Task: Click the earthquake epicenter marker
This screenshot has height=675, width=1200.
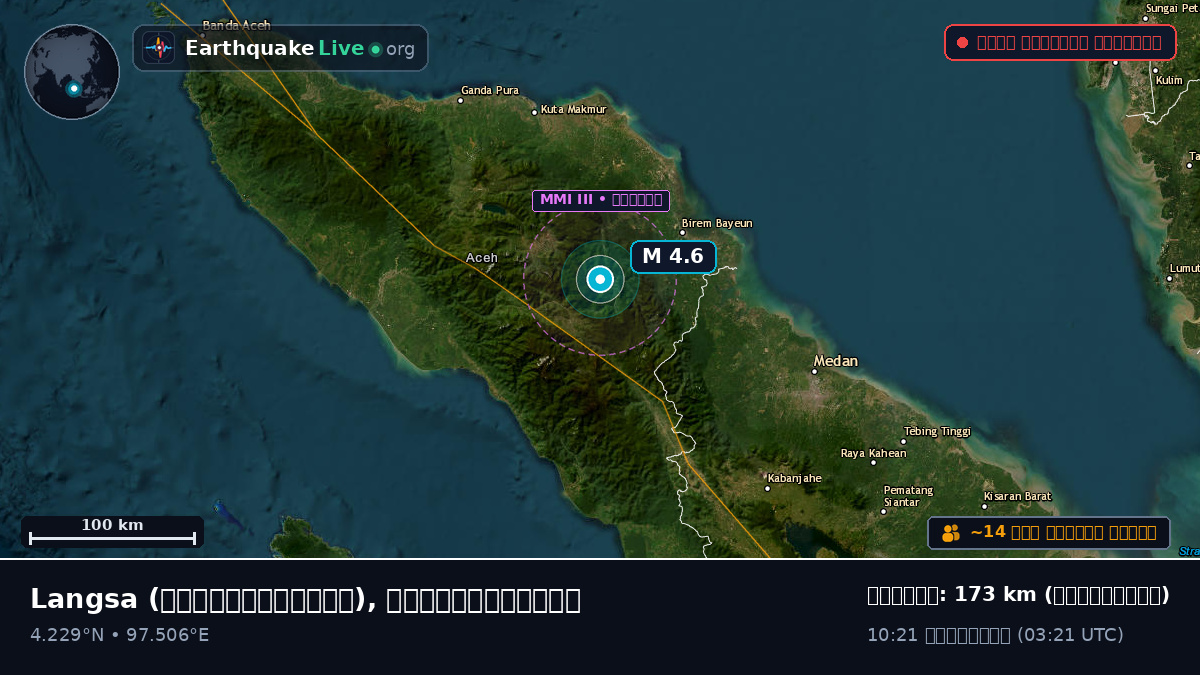Action: click(x=600, y=280)
